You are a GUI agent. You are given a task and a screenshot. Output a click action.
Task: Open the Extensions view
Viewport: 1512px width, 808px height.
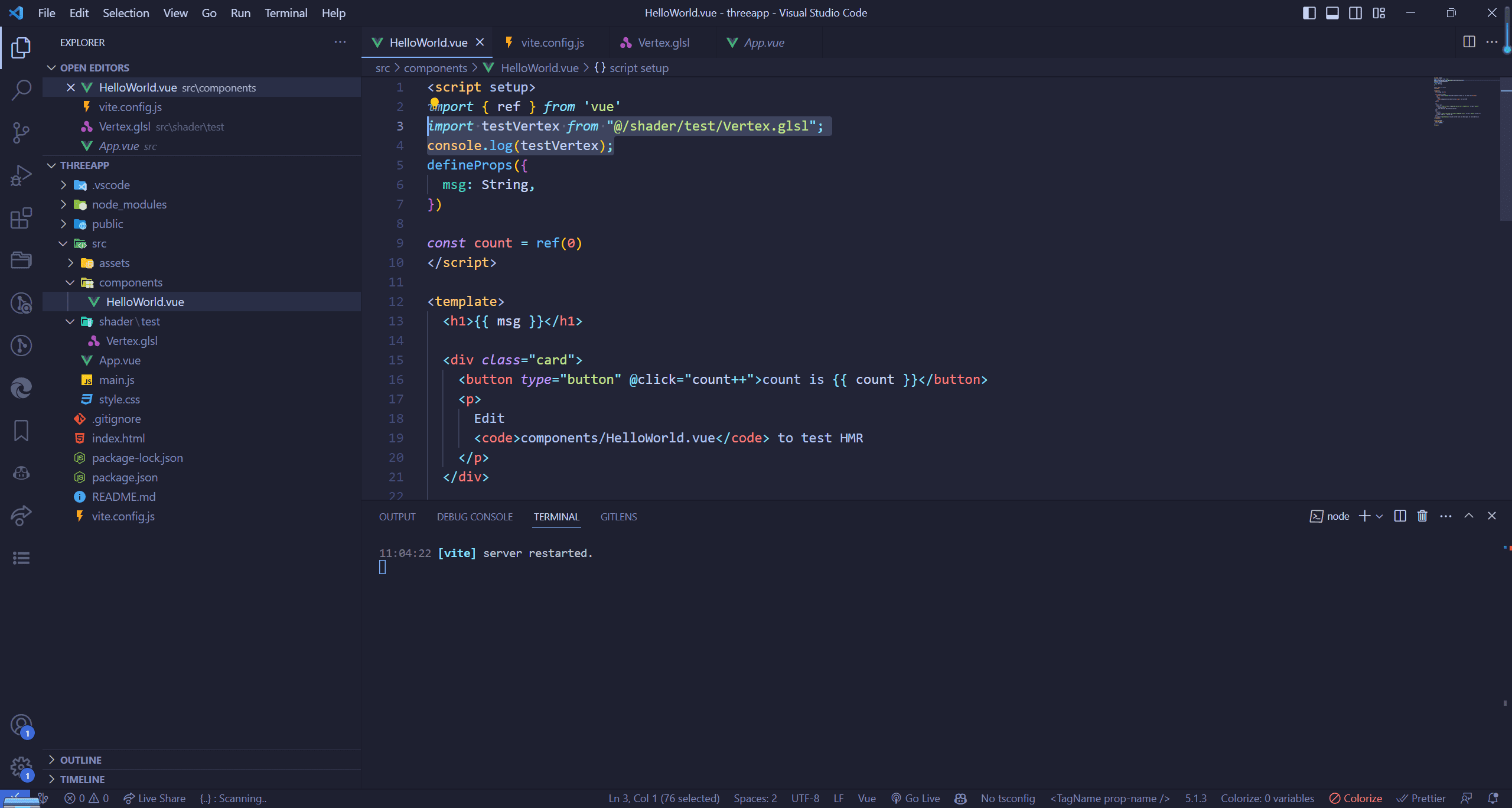21,217
